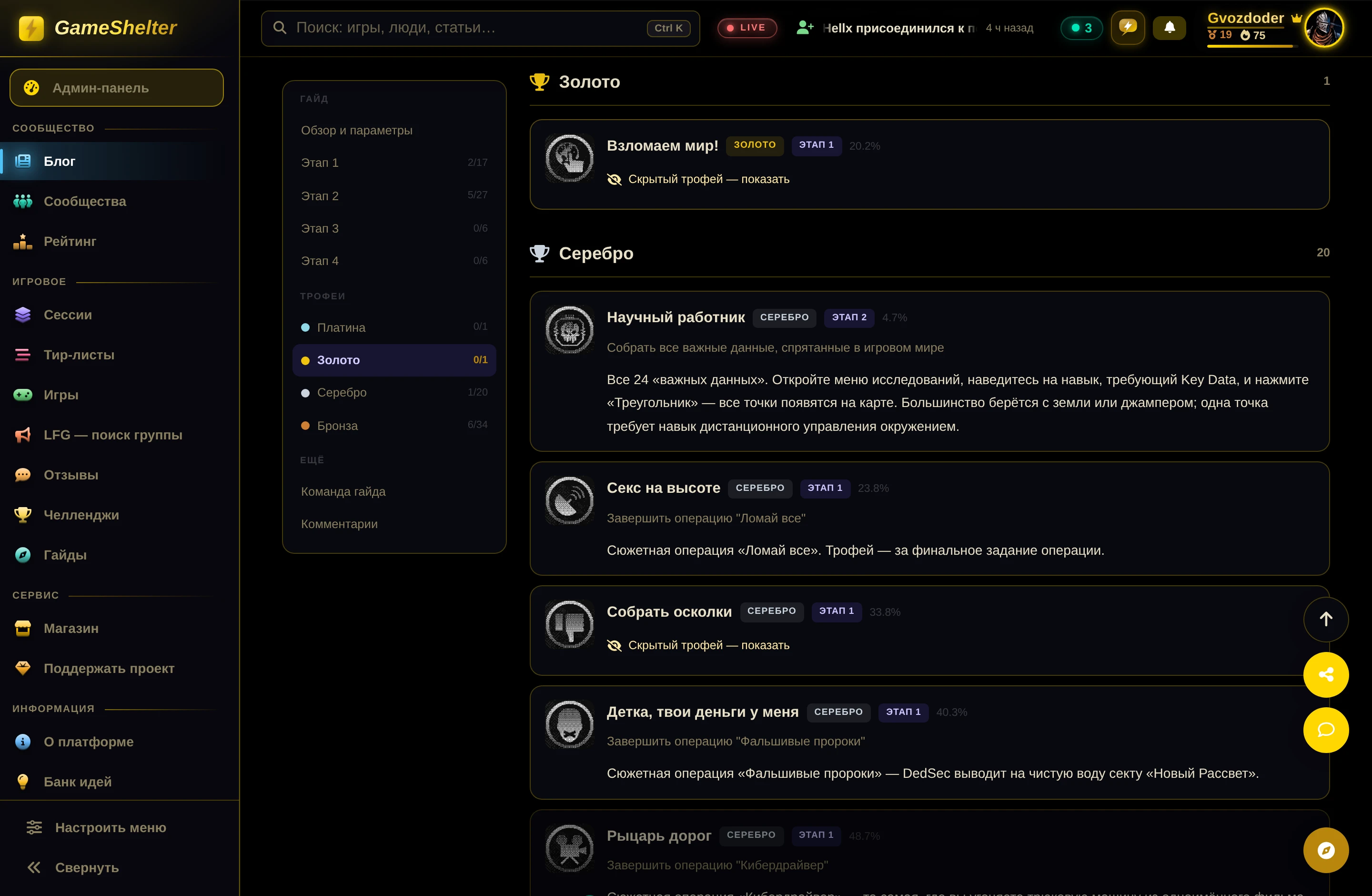The width and height of the screenshot is (1372, 896).
Task: Click the ЗОЛОТО badge on Взломаем мир!
Action: point(755,145)
